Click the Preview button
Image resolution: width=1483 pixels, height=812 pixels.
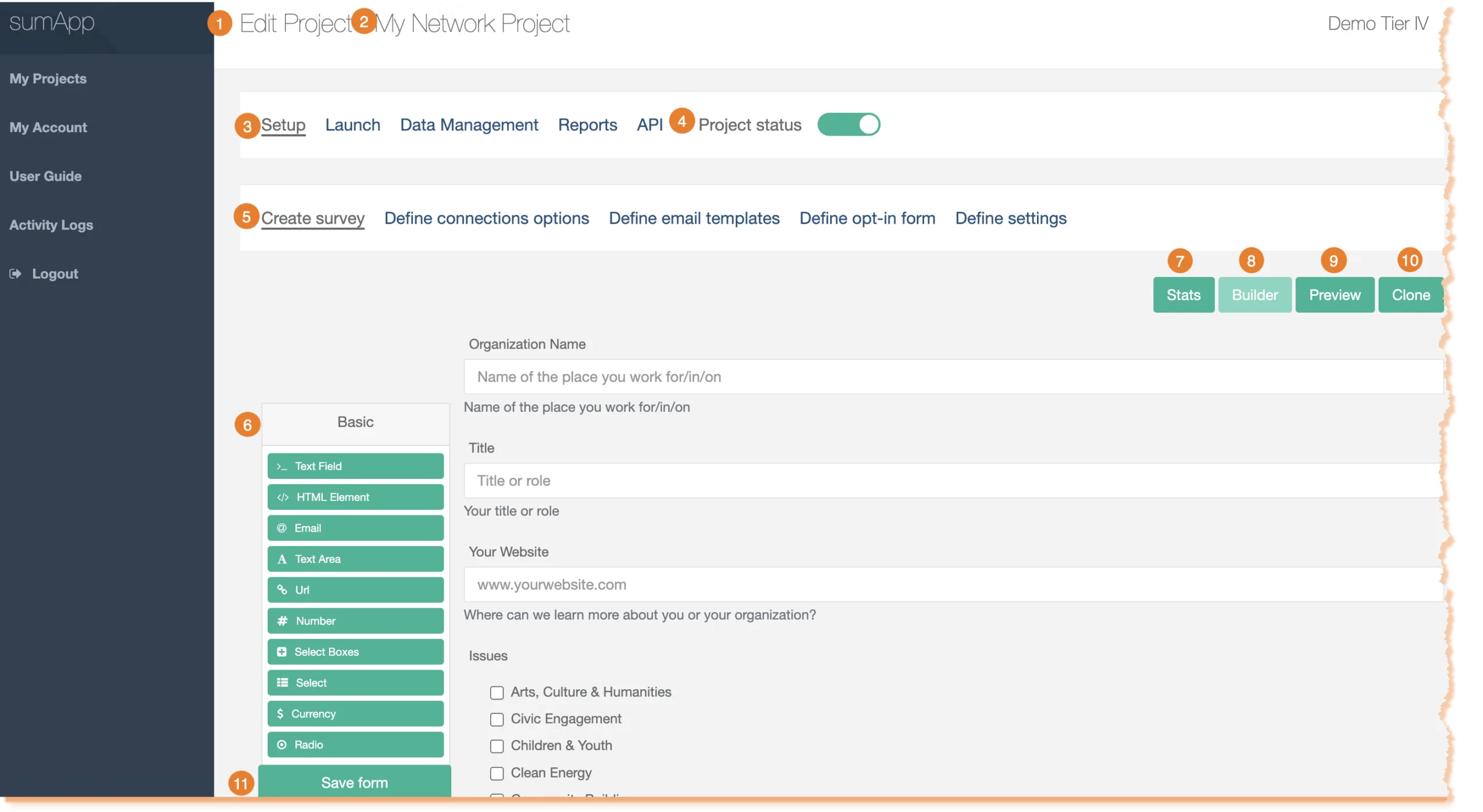[x=1335, y=295]
